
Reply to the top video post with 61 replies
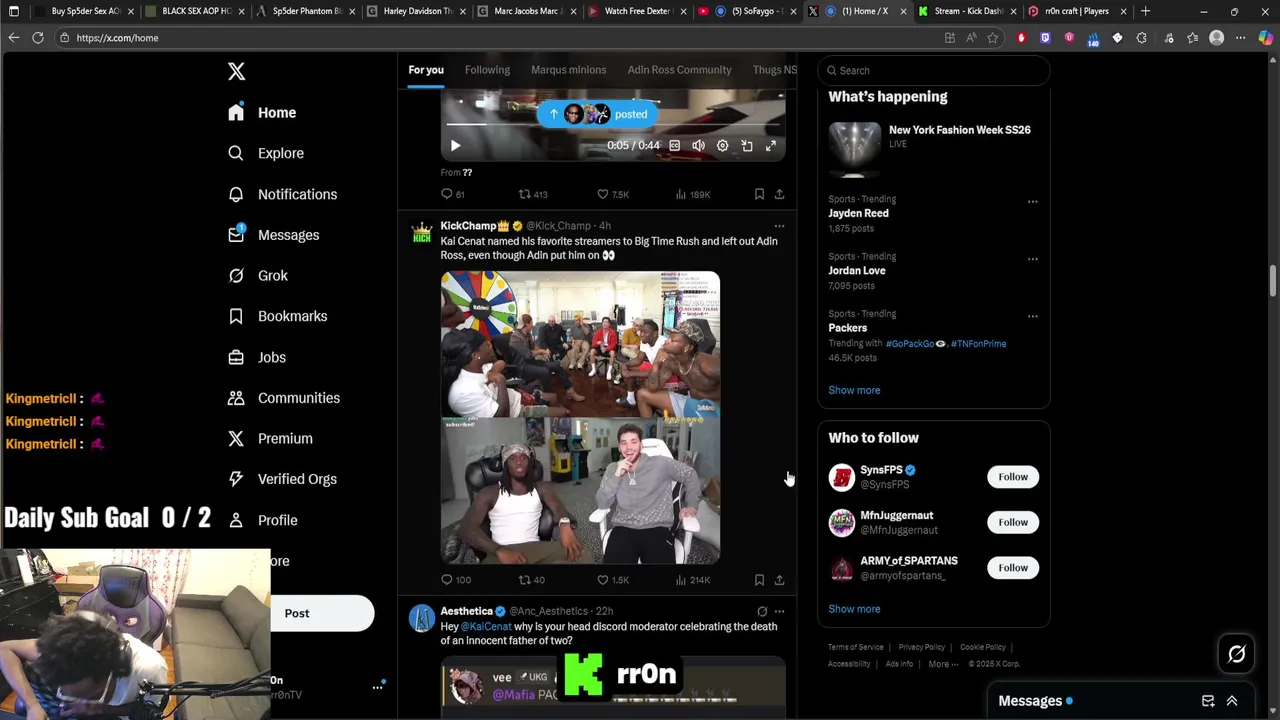453,194
